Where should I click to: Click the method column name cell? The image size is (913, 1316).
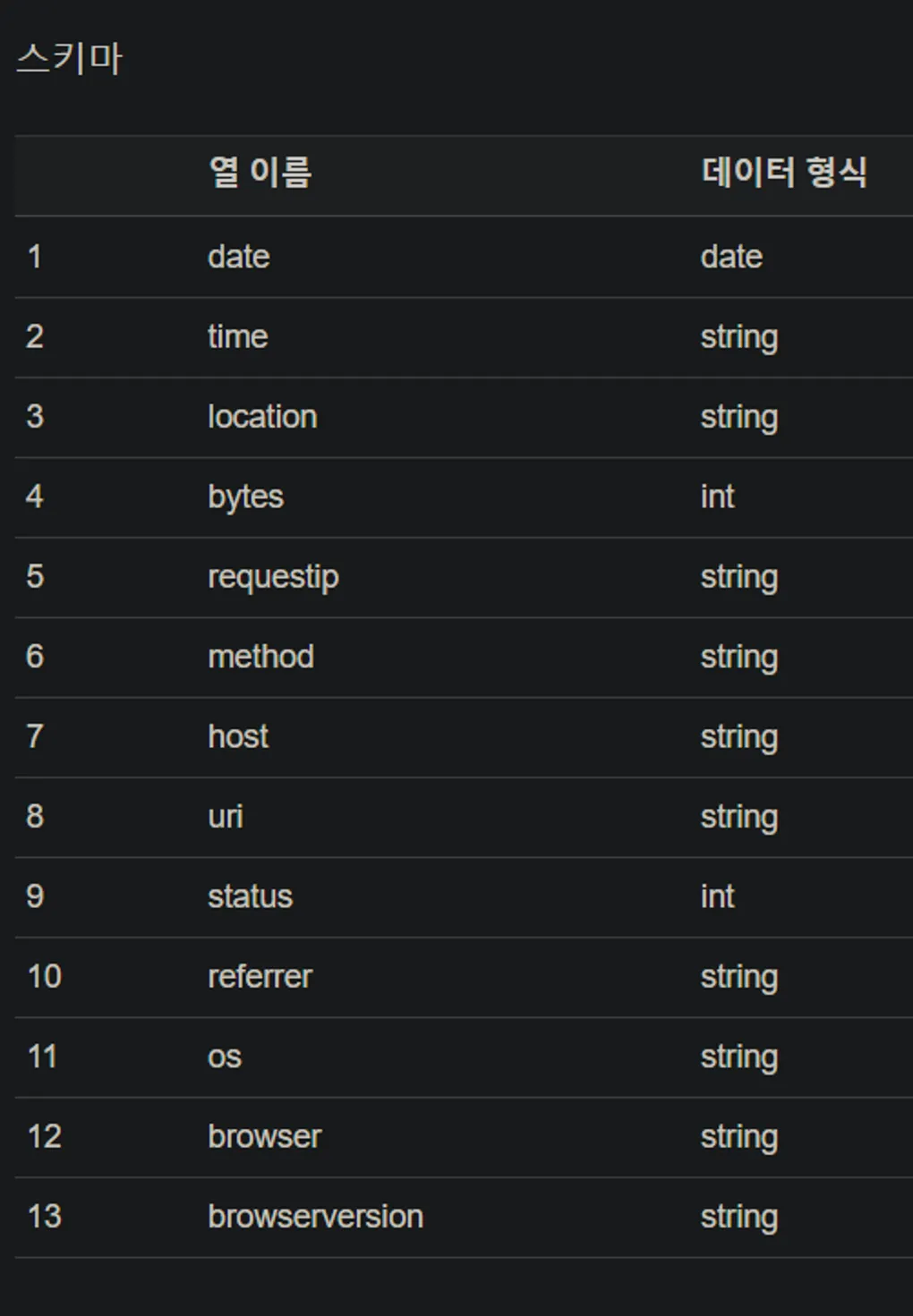[x=260, y=657]
